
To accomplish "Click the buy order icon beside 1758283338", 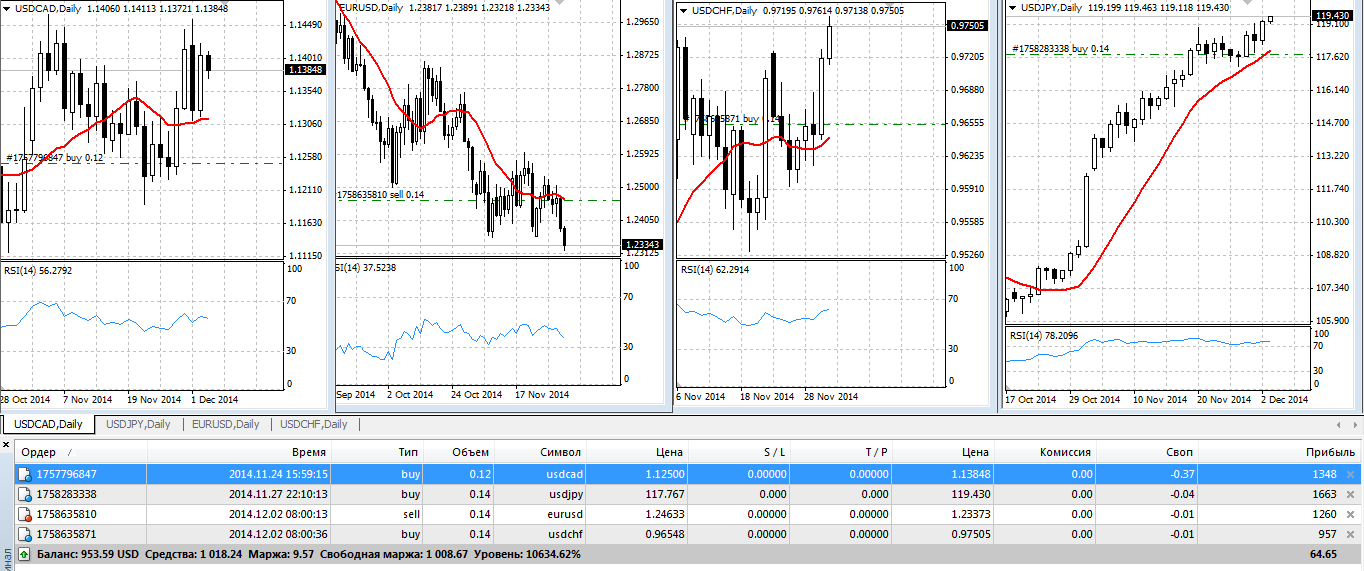I will pos(26,494).
